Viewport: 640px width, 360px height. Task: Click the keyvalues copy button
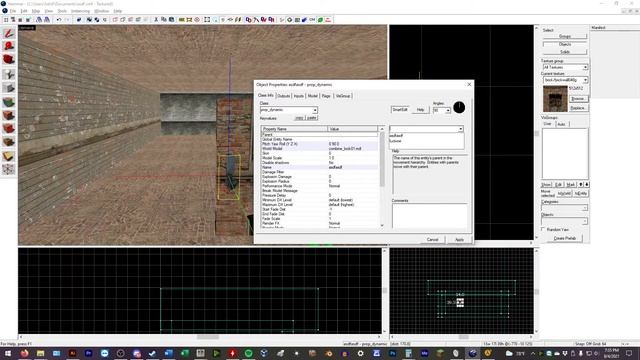point(299,118)
